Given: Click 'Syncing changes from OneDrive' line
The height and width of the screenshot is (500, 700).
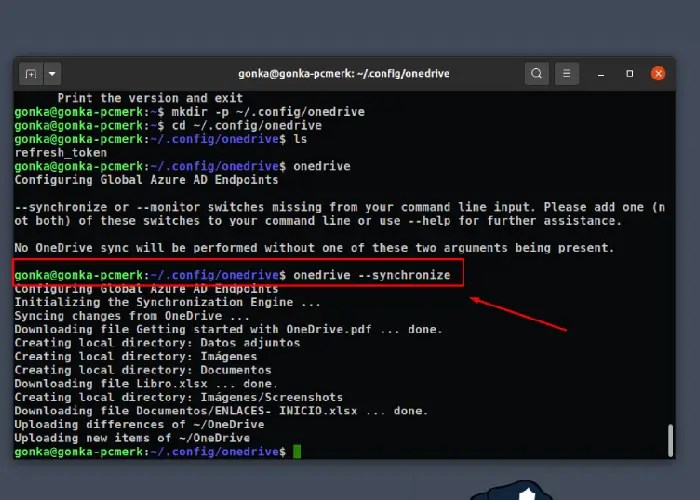Looking at the screenshot, I should [132, 316].
